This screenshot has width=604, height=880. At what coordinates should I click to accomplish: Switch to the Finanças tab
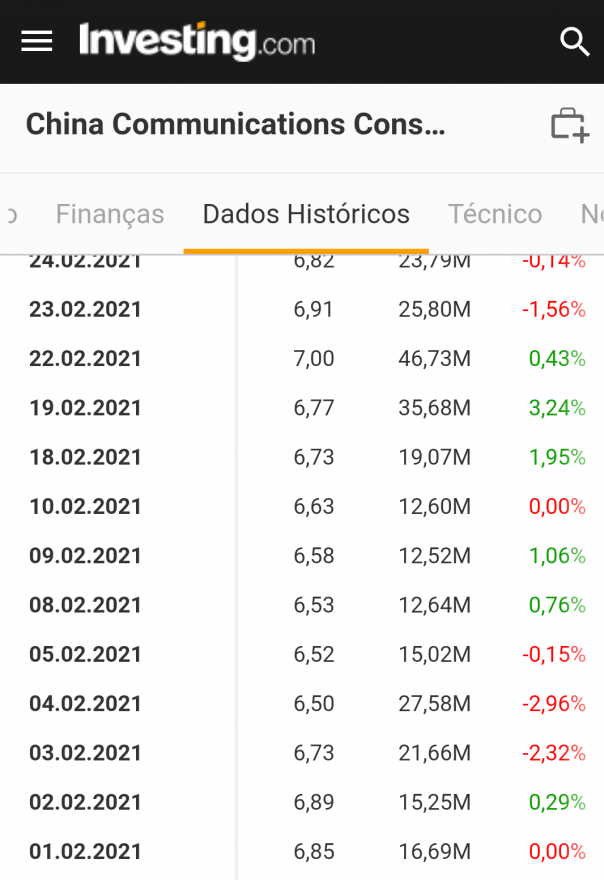coord(110,214)
